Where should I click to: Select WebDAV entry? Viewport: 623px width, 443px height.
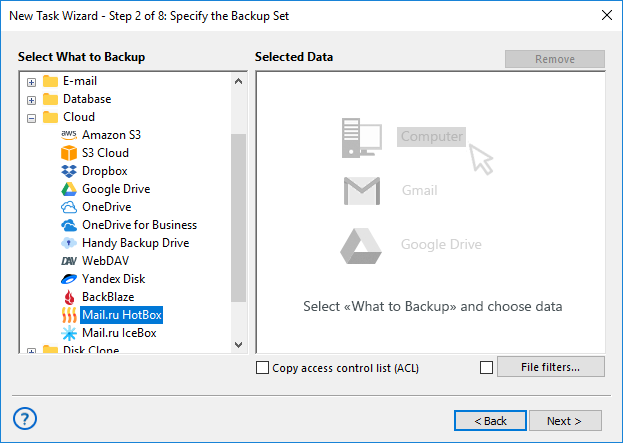[105, 261]
